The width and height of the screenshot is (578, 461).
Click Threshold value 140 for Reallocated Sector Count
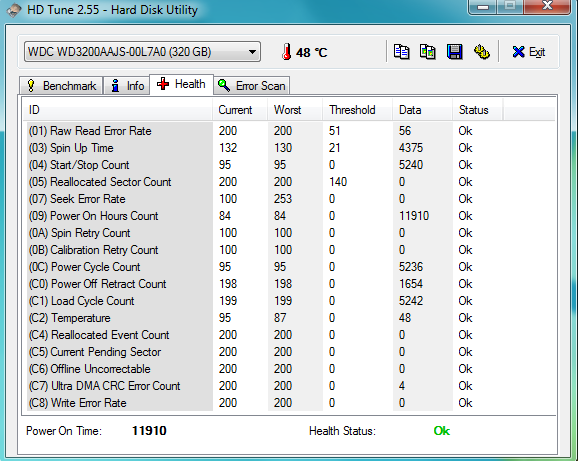coord(338,182)
